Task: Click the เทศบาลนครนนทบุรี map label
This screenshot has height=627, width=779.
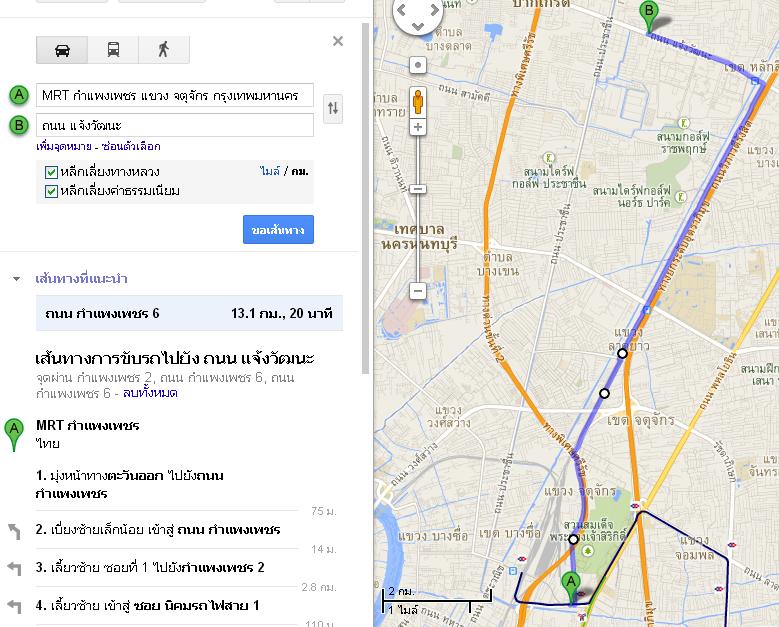Action: tap(420, 237)
